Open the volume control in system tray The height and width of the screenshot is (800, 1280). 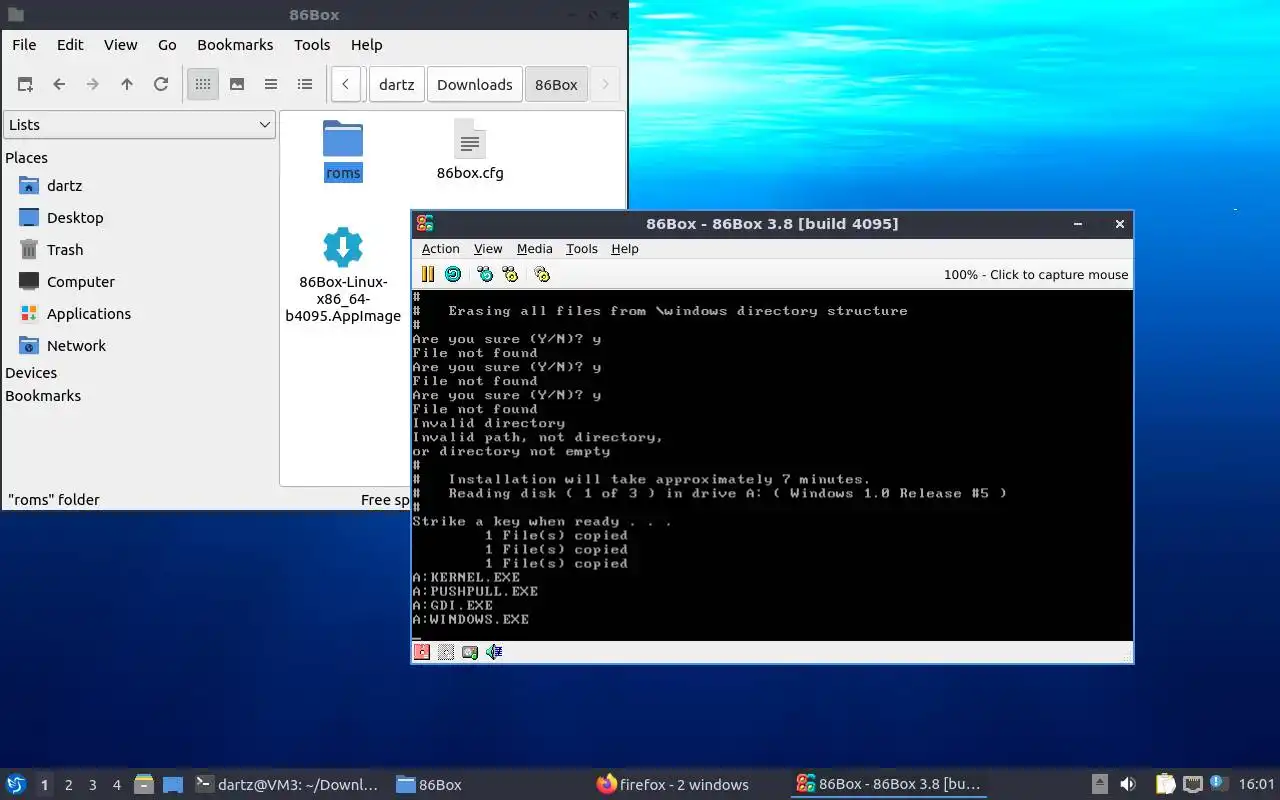click(x=1128, y=784)
